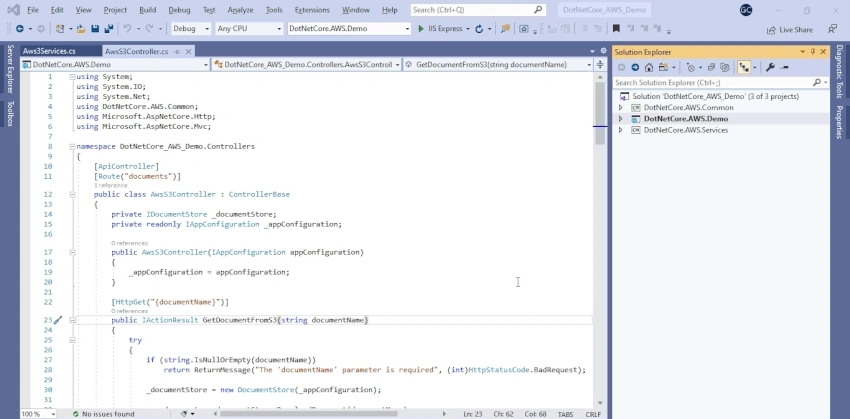Image resolution: width=850 pixels, height=419 pixels.
Task: Open the Analyze menu
Action: pyautogui.click(x=241, y=10)
